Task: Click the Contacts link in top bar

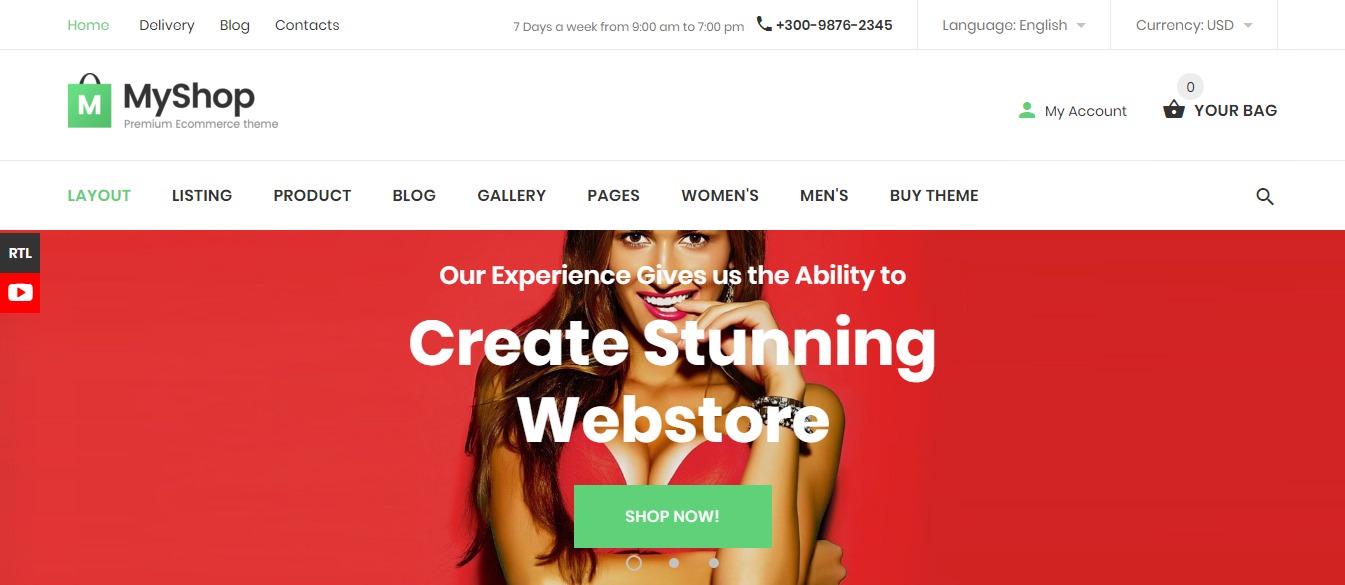Action: (307, 25)
